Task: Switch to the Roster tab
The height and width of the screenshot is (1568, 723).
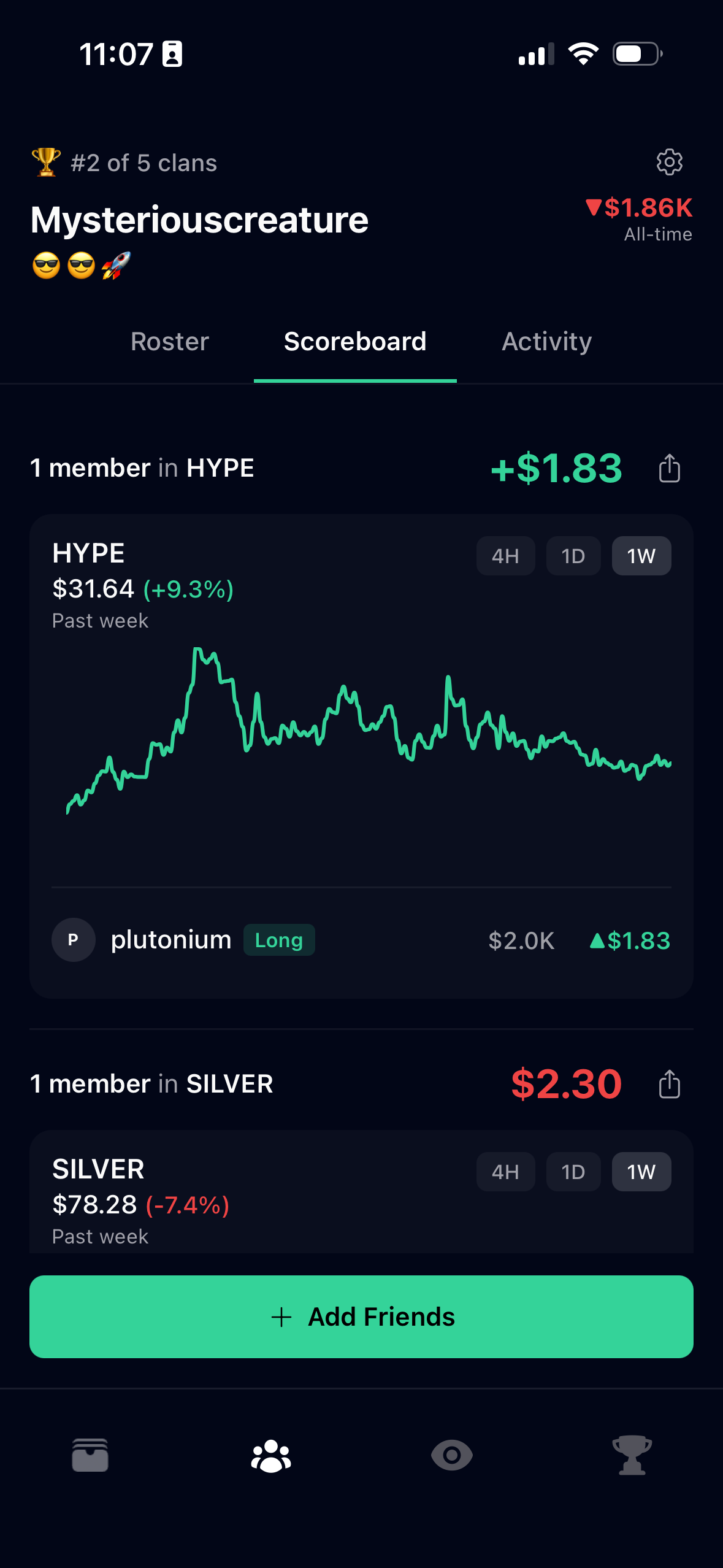Action: point(170,342)
